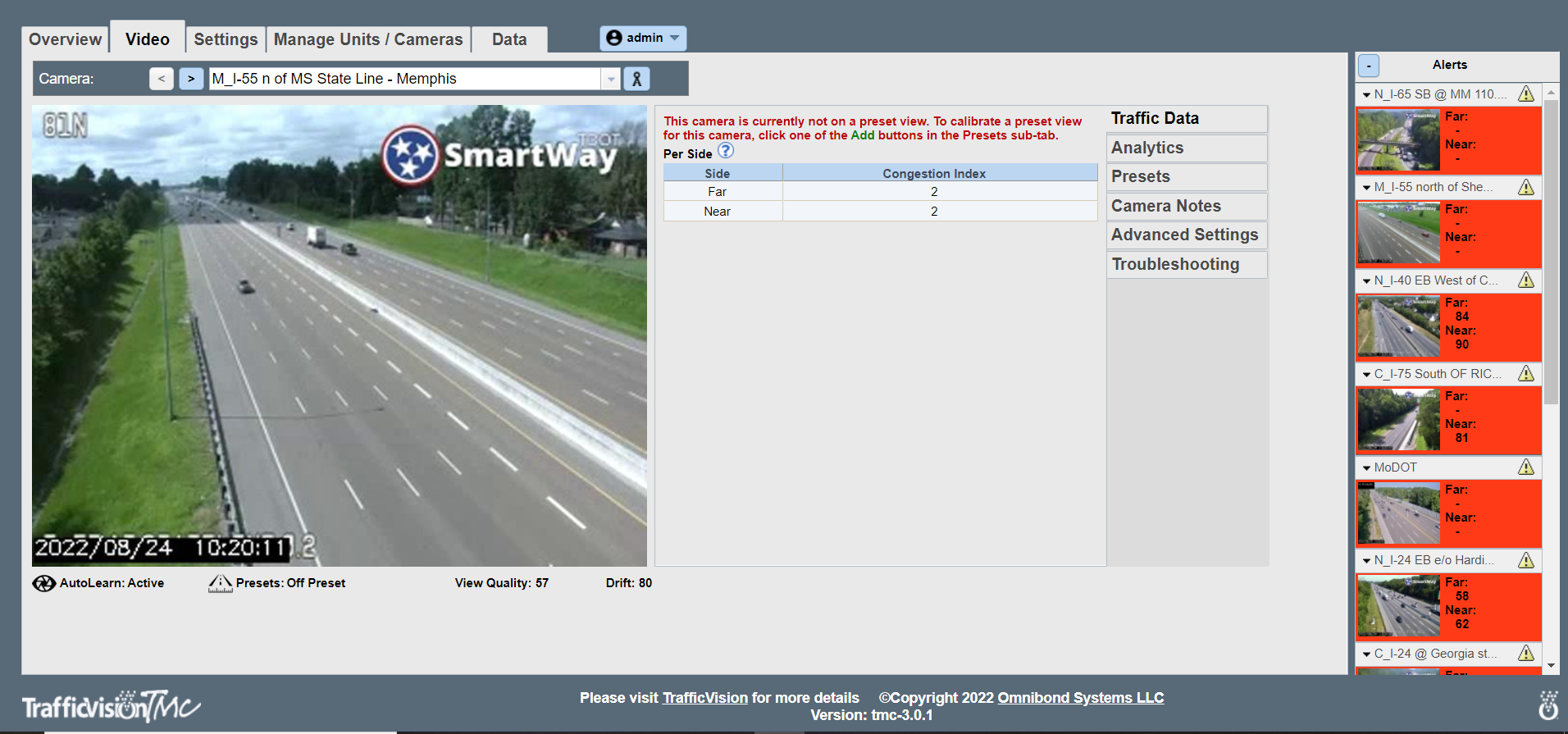Minimize the Alerts panel with minus button

(1369, 66)
